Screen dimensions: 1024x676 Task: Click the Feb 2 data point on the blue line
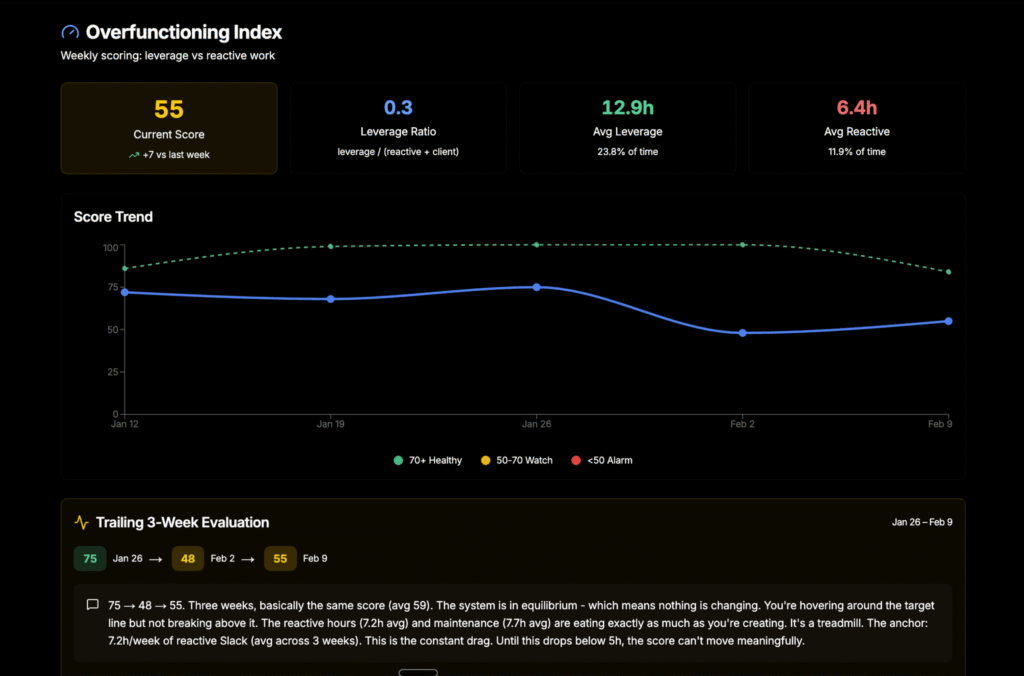[x=742, y=332]
